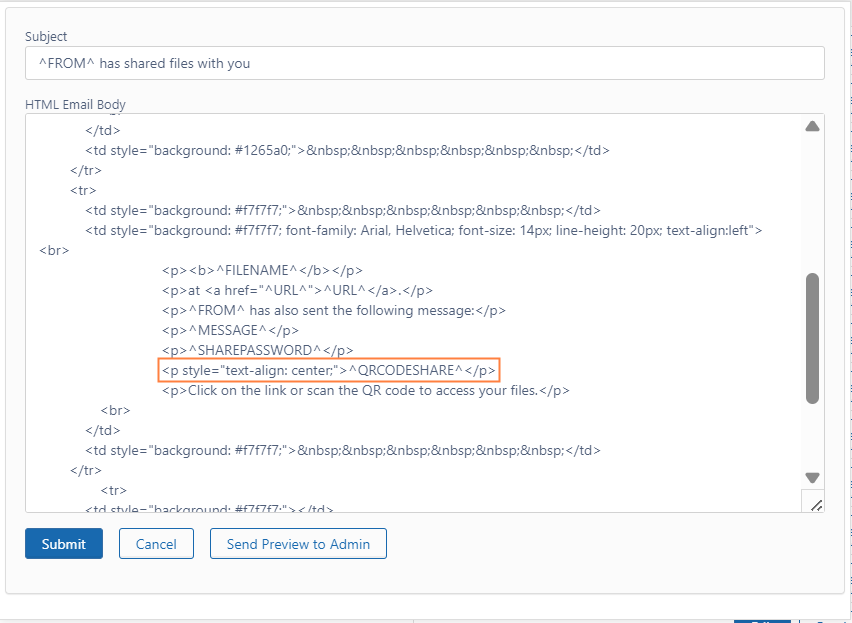The height and width of the screenshot is (623, 852).
Task: Grab the textarea resize handle
Action: tap(815, 505)
